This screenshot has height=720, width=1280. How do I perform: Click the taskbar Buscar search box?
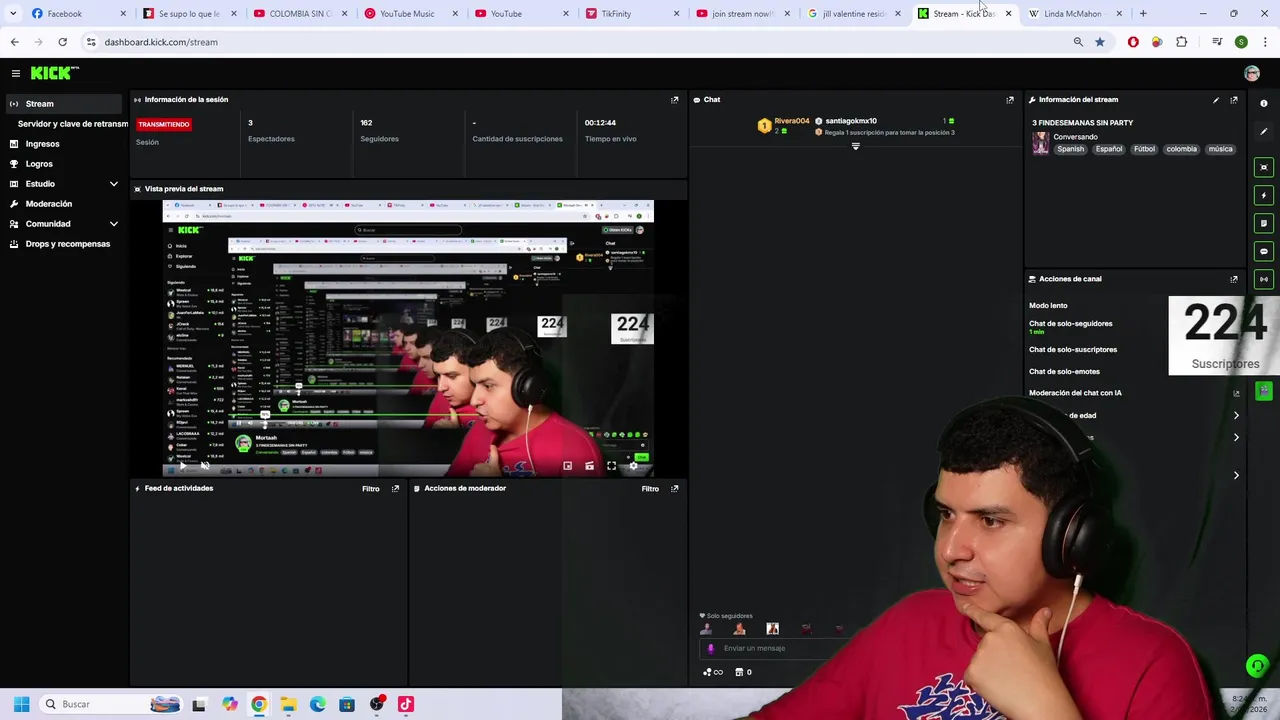(x=110, y=704)
